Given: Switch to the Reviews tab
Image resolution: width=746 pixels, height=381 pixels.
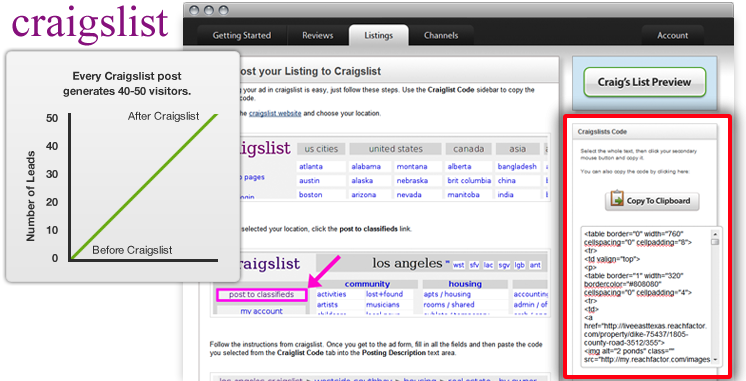Looking at the screenshot, I should [x=317, y=36].
